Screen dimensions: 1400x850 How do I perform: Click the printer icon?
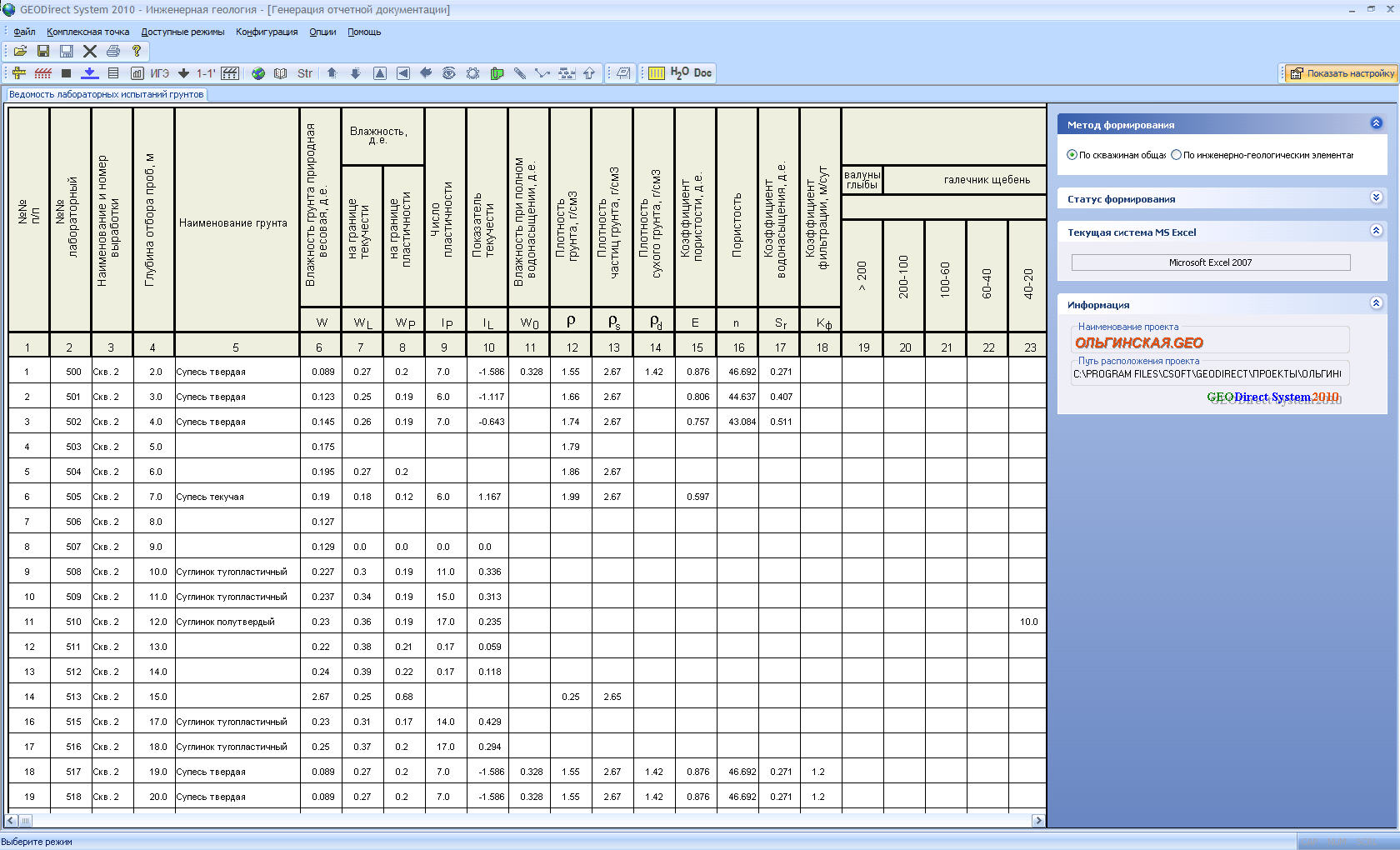[x=113, y=51]
